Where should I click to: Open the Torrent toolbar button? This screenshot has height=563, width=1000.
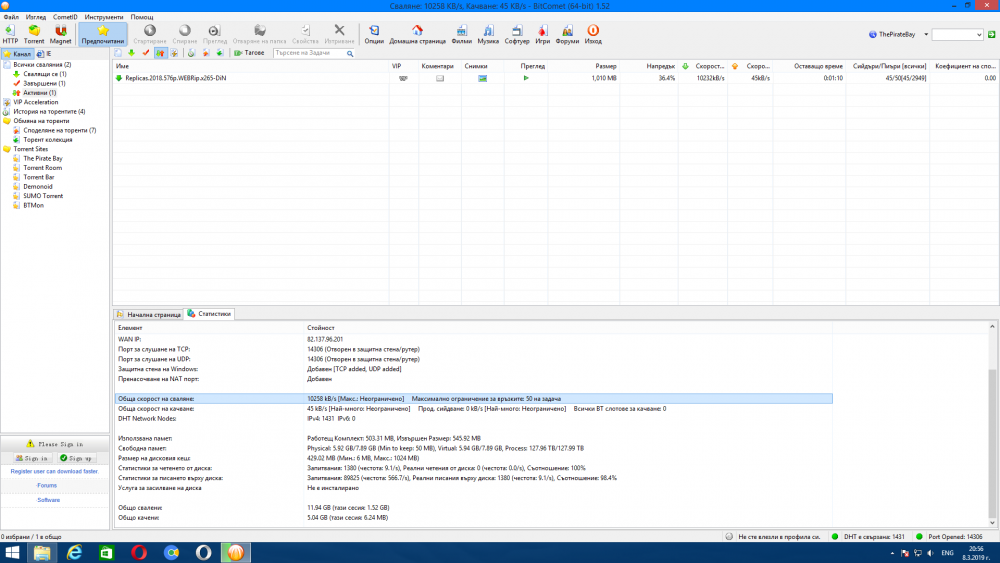[x=34, y=34]
